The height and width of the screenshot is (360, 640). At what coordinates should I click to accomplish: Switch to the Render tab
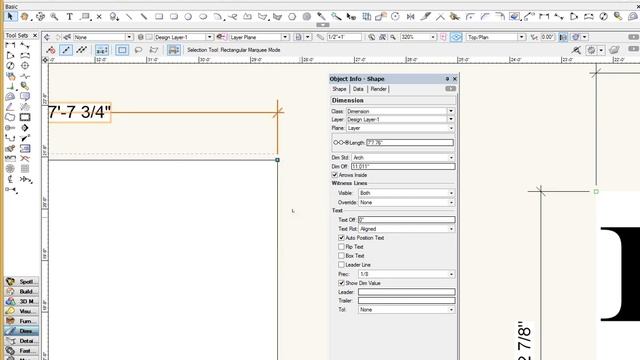pos(378,89)
